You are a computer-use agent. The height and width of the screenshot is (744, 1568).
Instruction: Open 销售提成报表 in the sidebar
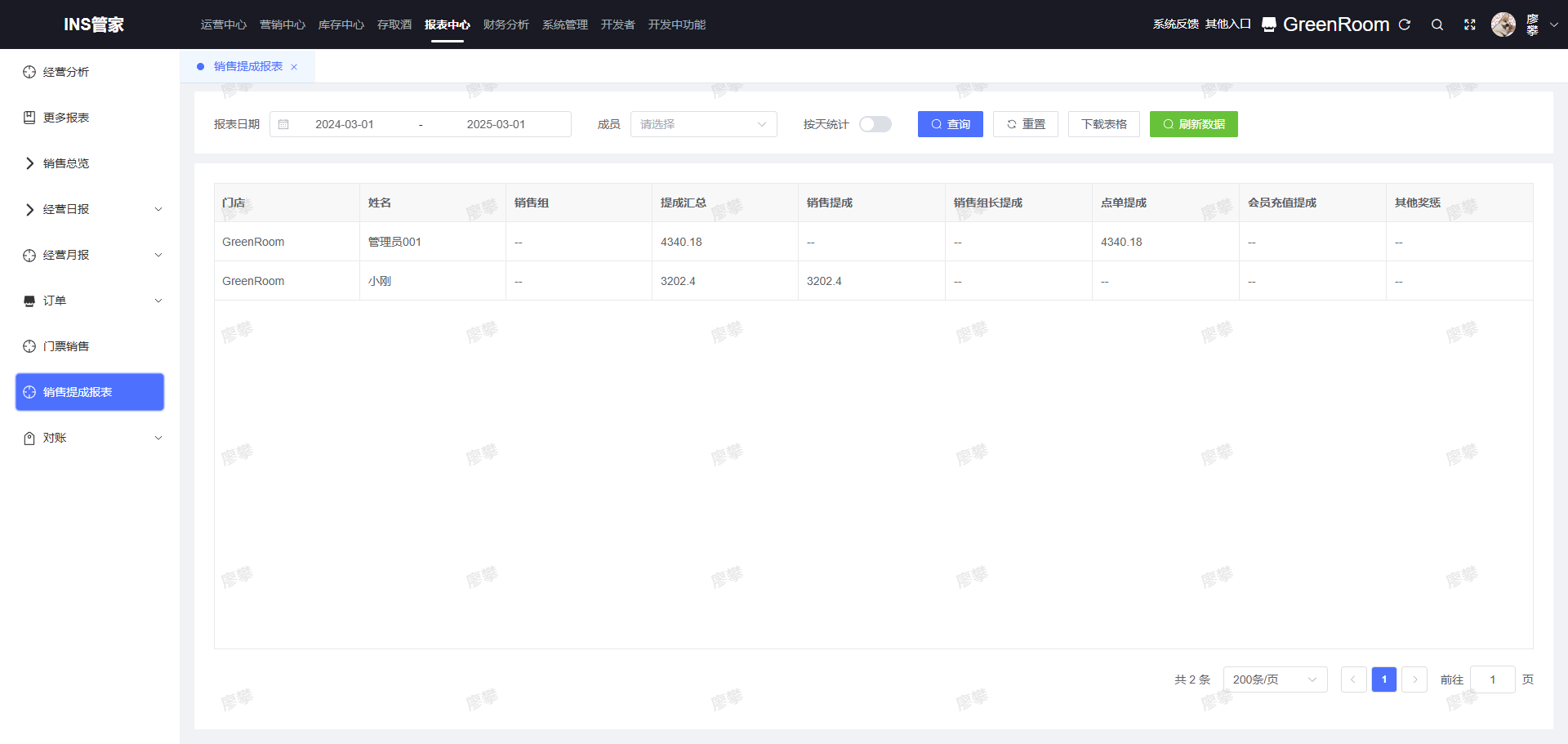[90, 392]
